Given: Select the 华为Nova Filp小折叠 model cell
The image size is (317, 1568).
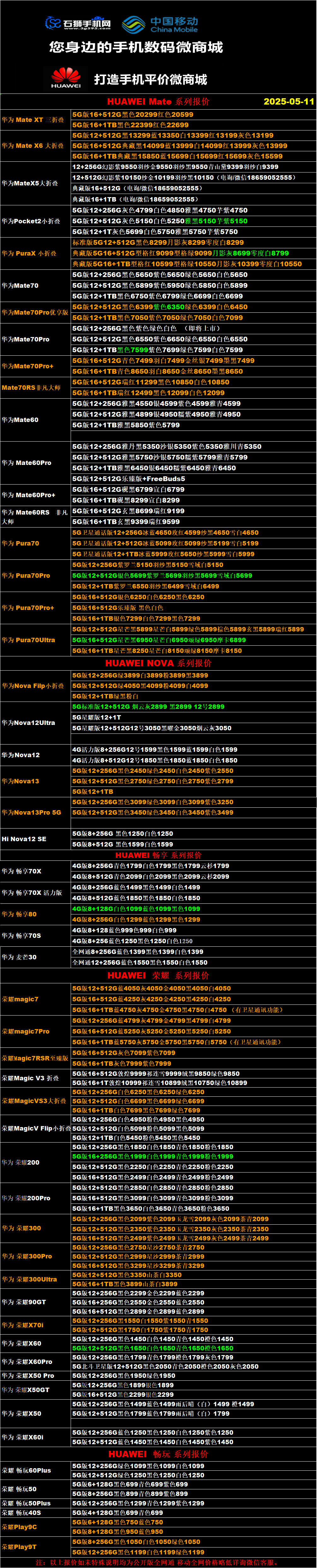Looking at the screenshot, I should (35, 685).
